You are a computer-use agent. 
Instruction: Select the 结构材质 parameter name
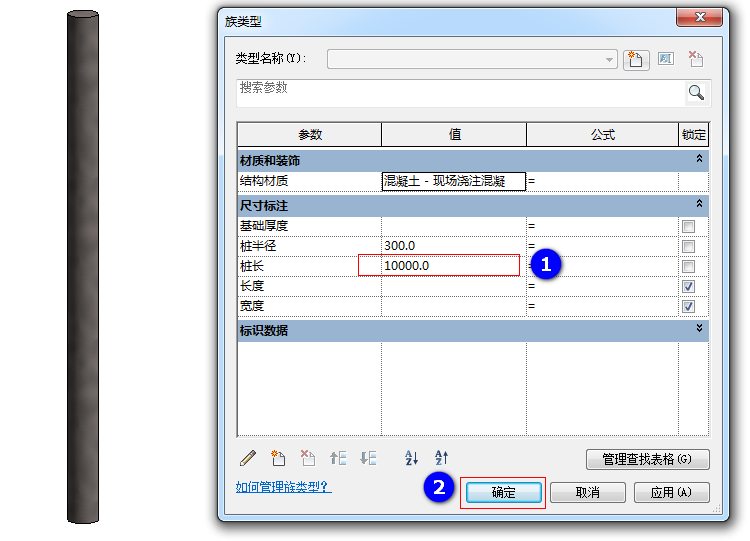(264, 181)
